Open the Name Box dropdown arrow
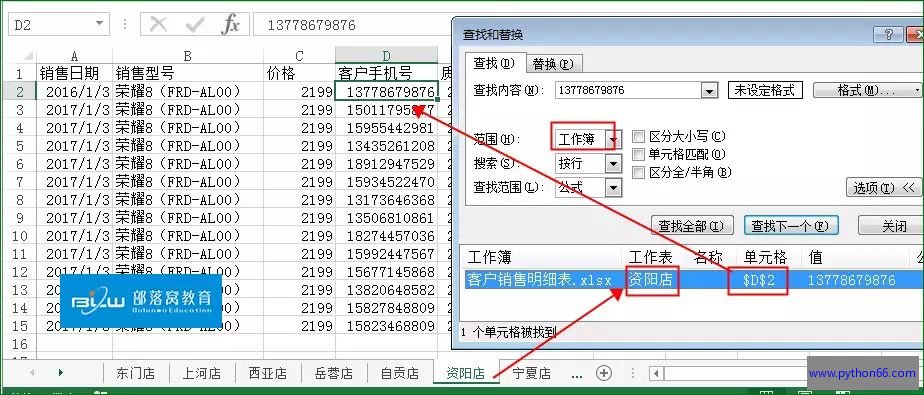 [100, 25]
